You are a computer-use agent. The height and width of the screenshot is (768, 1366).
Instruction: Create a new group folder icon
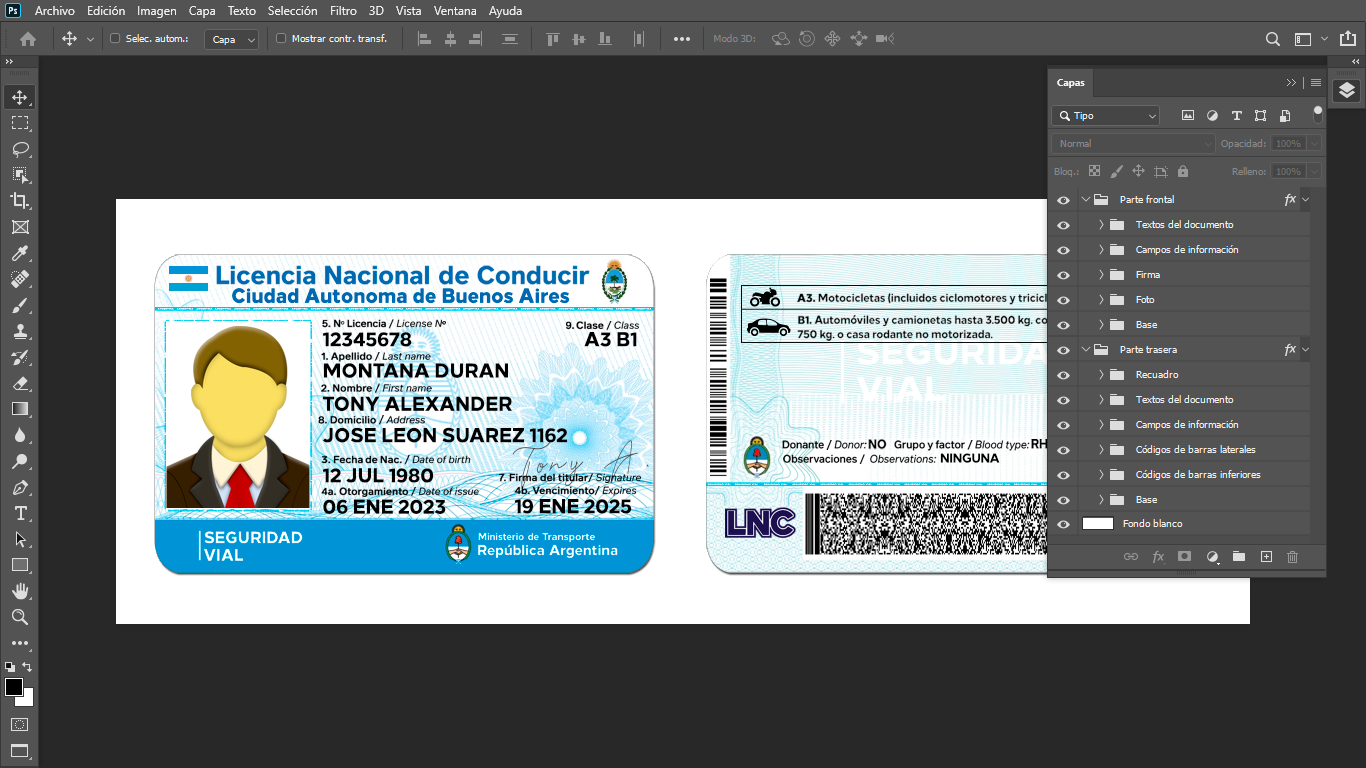coord(1239,557)
